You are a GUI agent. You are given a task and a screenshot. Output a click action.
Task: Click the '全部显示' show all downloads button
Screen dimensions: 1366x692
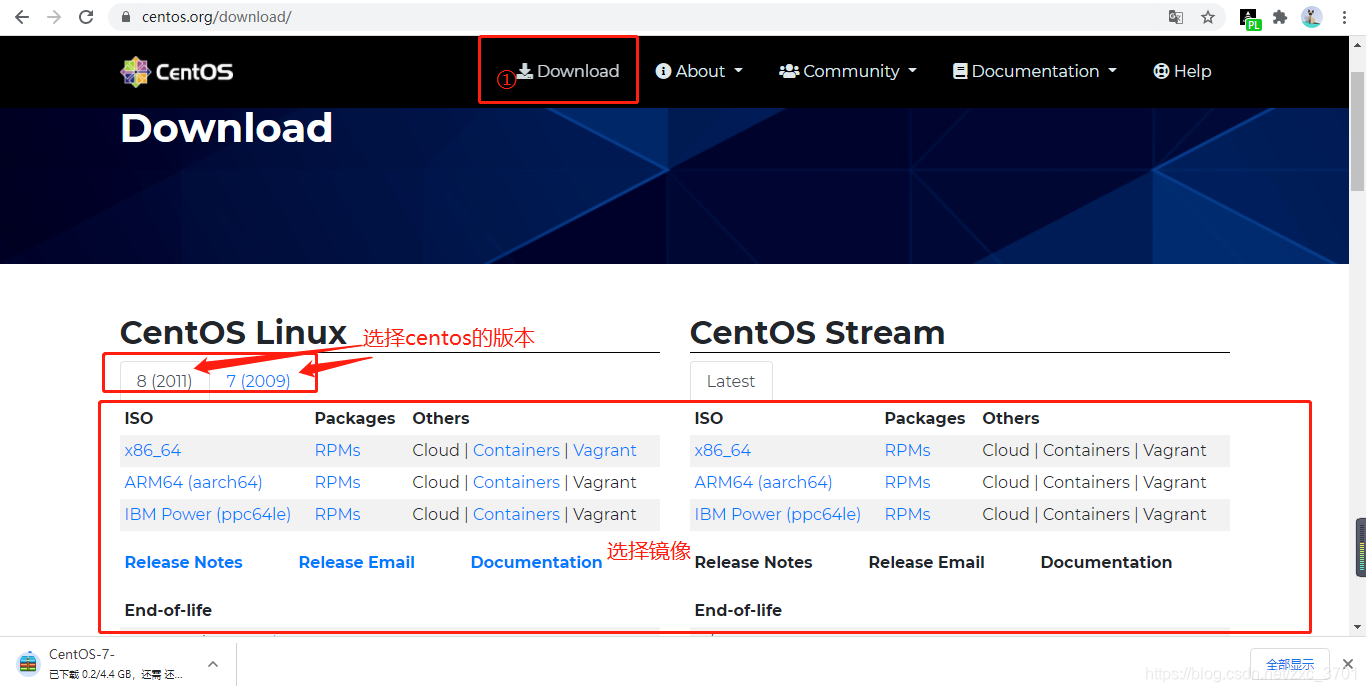(x=1290, y=664)
